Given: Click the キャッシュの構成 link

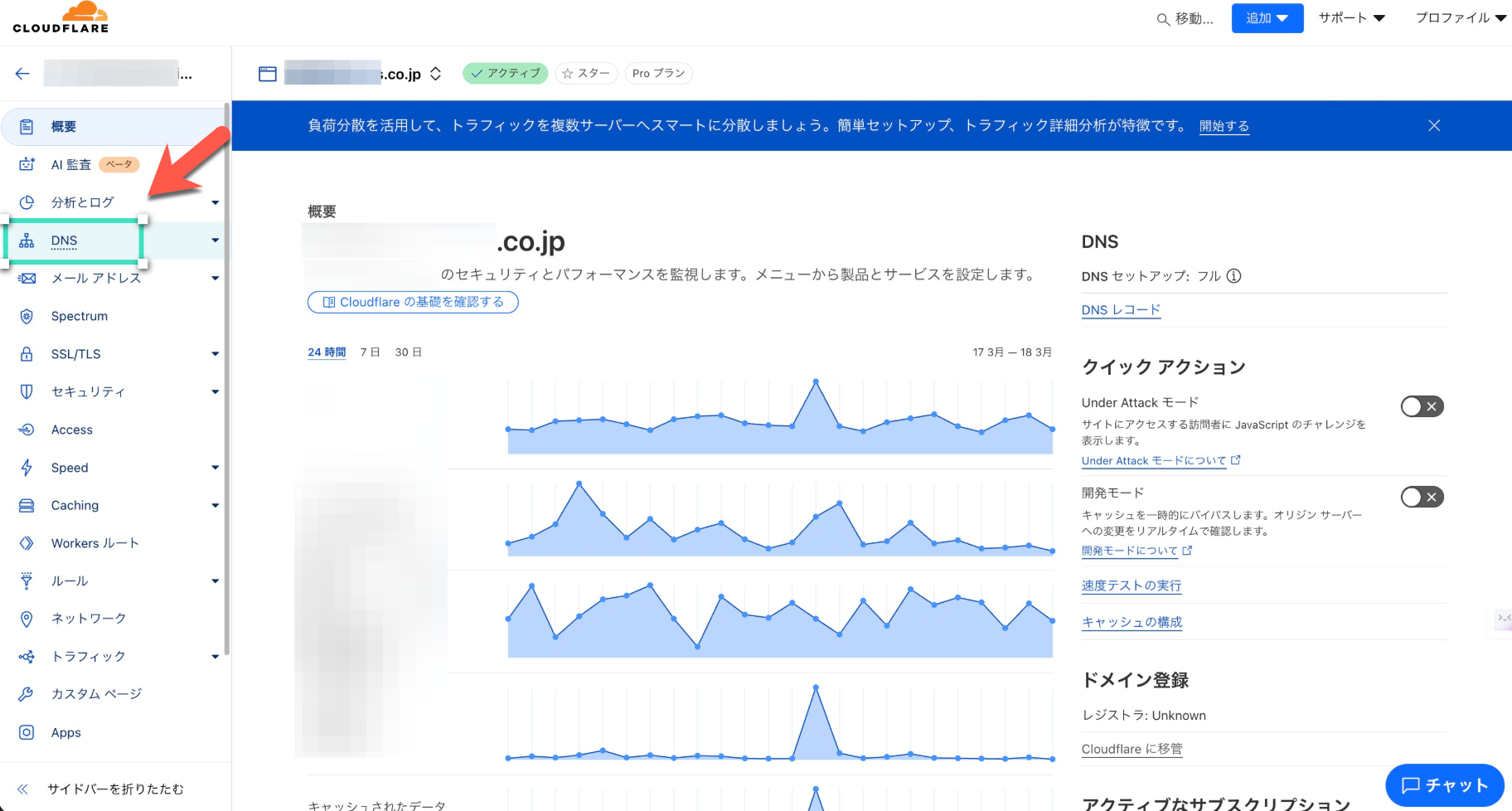Looking at the screenshot, I should point(1132,622).
